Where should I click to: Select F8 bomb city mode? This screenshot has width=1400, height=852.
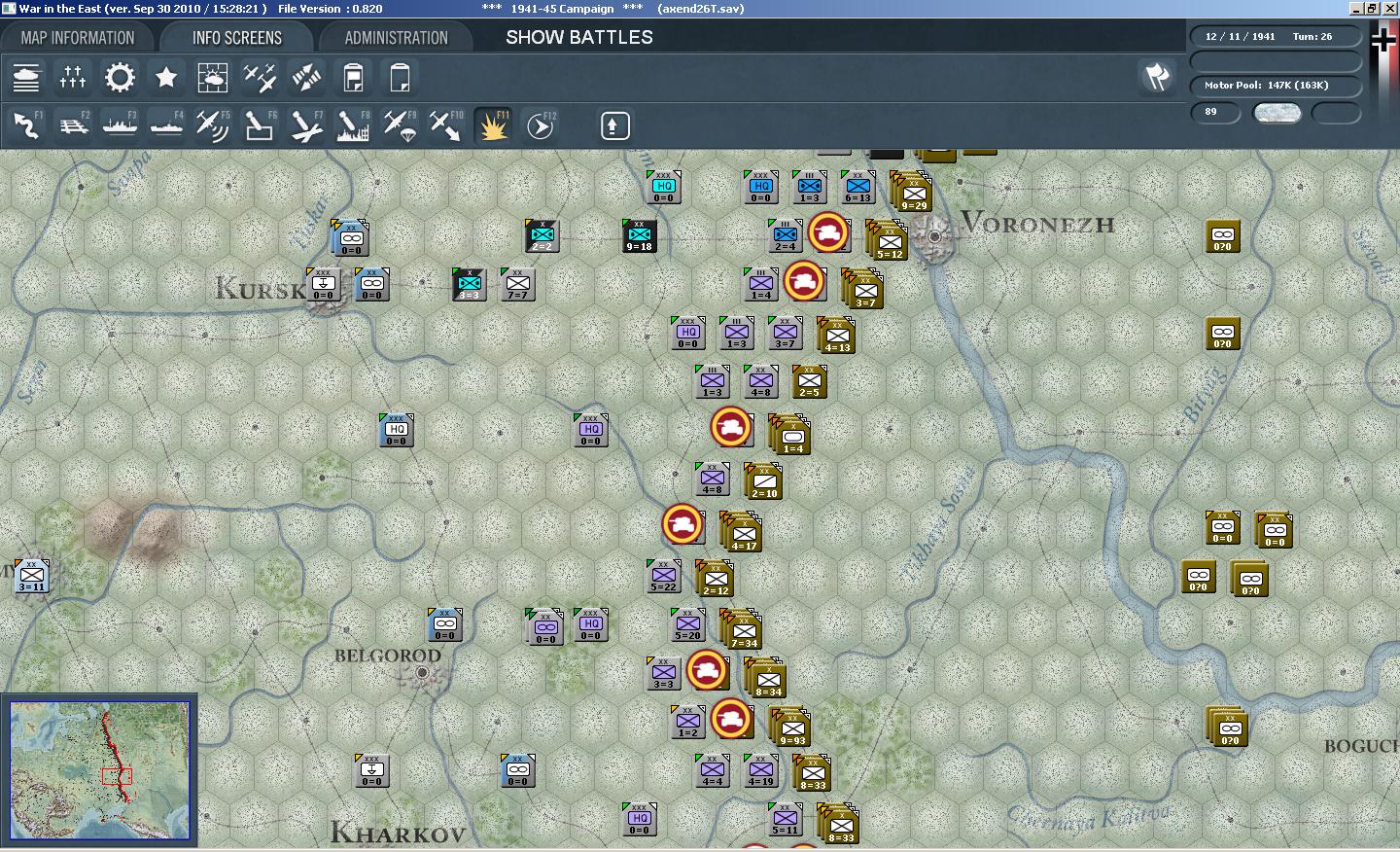click(353, 125)
